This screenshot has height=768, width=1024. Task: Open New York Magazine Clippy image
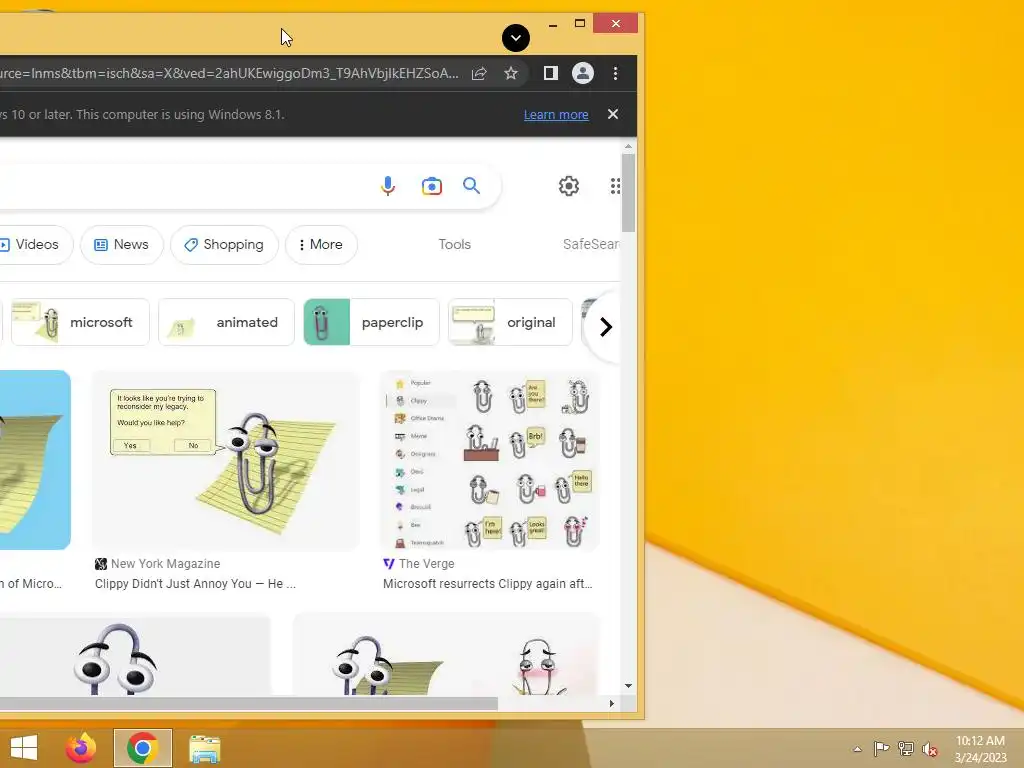tap(225, 460)
